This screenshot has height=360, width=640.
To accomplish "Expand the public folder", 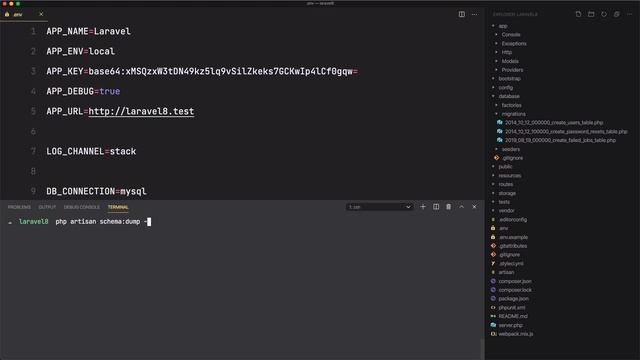I will 505,167.
